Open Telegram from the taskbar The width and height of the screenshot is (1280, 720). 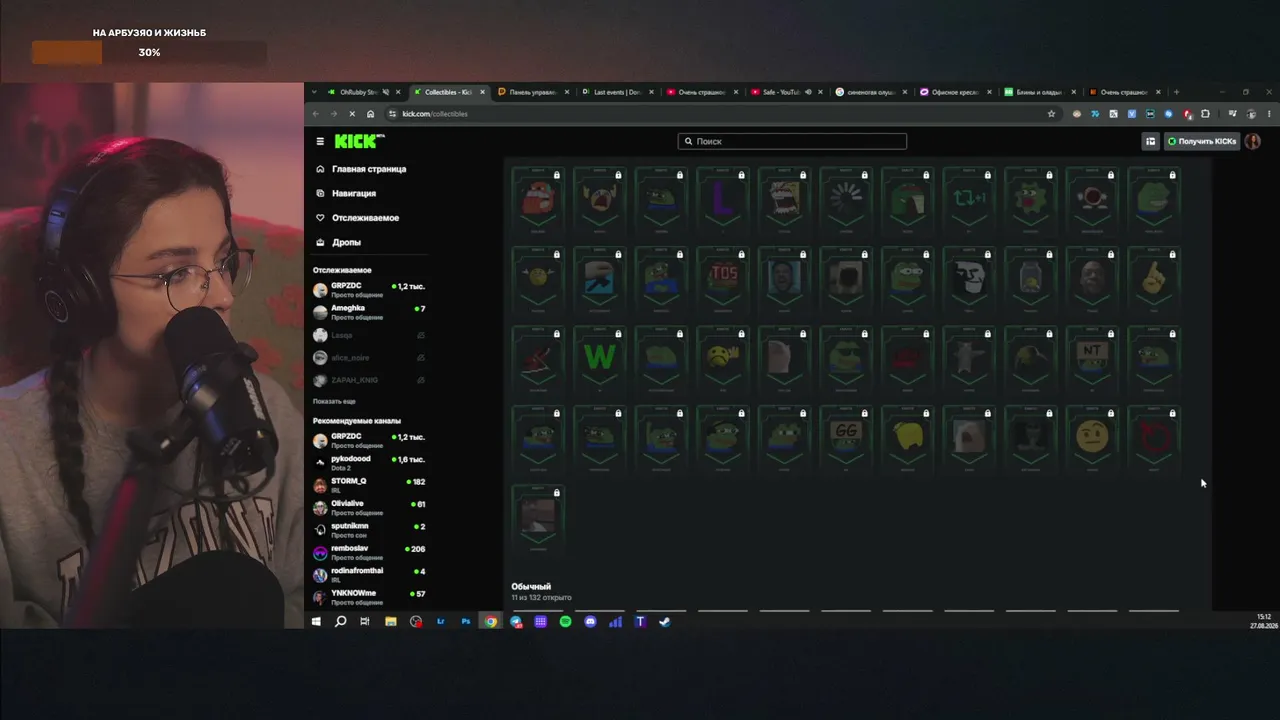pos(516,621)
